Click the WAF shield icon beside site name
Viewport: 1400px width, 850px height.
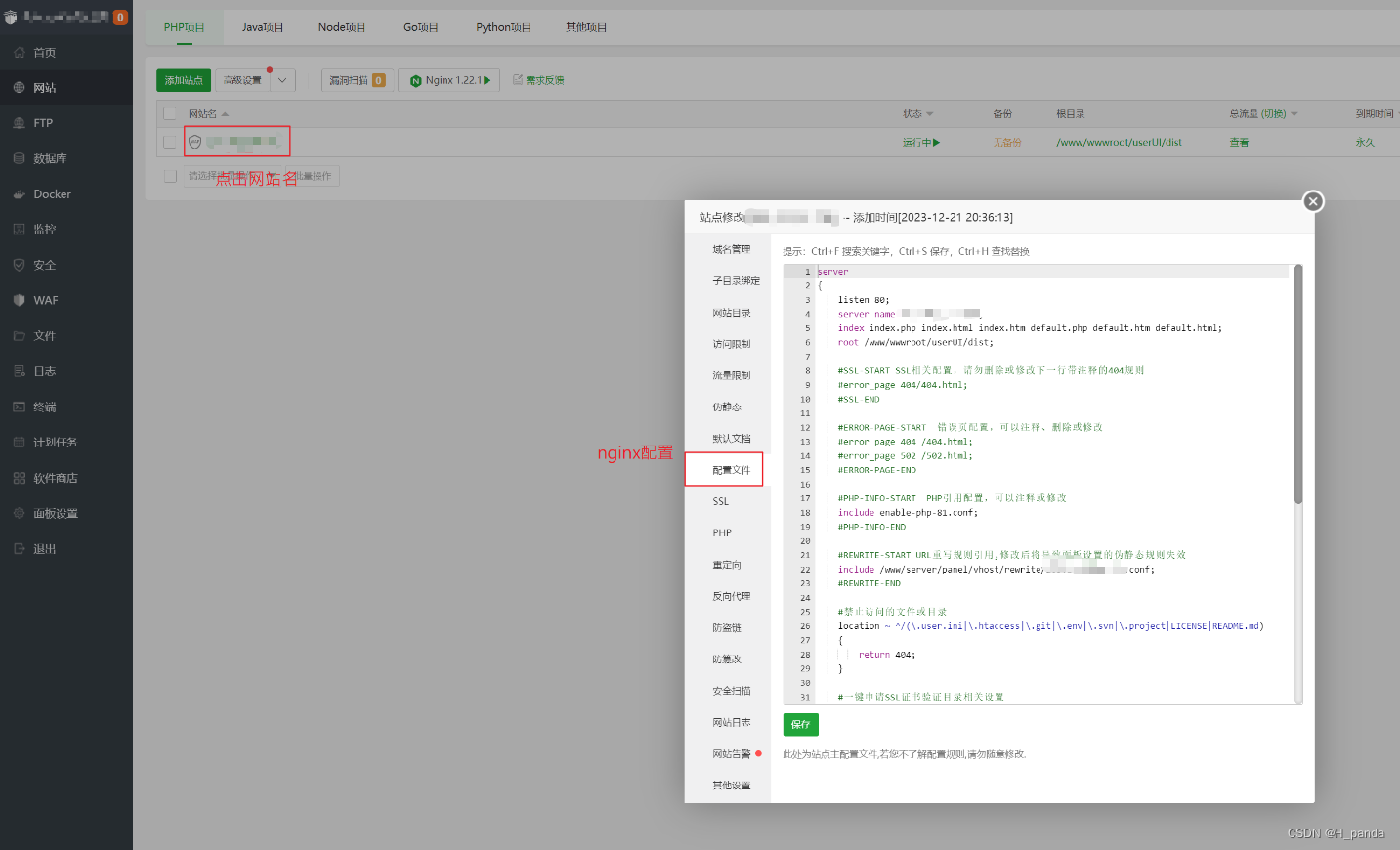[x=194, y=142]
